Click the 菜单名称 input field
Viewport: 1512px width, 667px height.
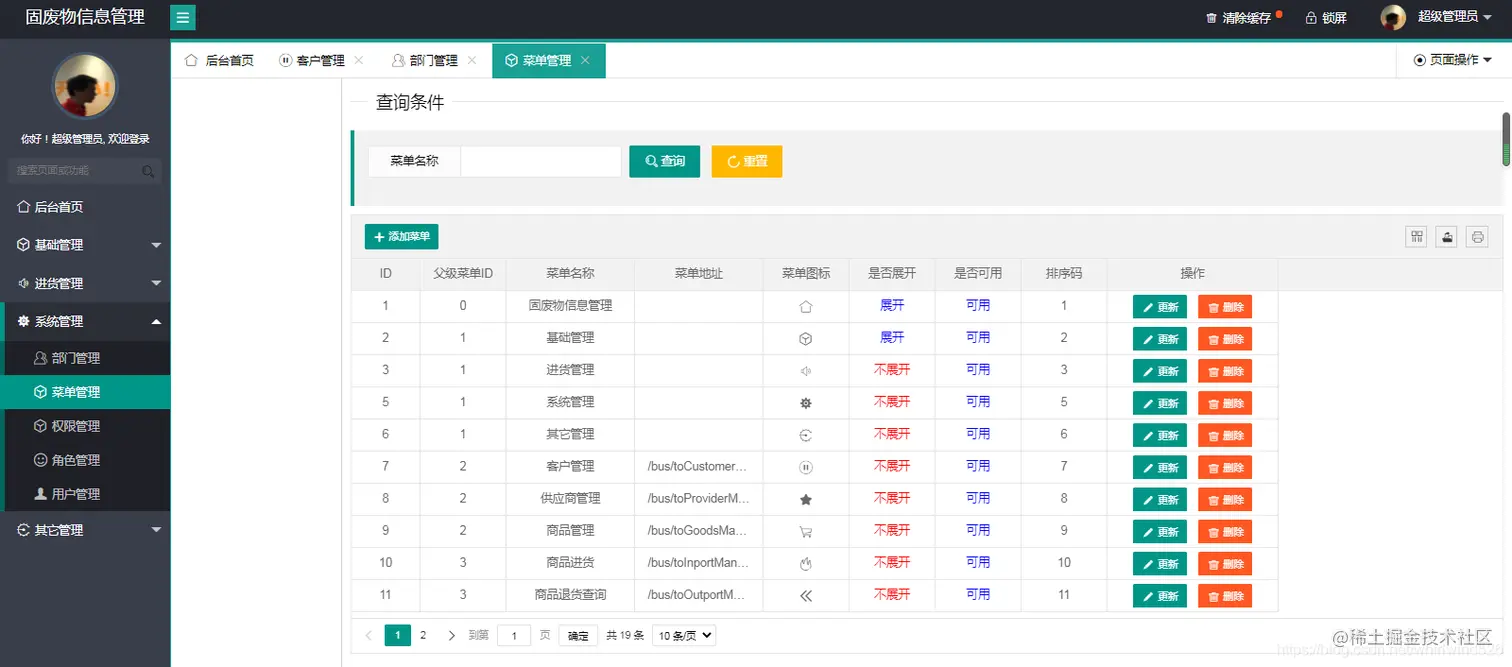[x=541, y=161]
